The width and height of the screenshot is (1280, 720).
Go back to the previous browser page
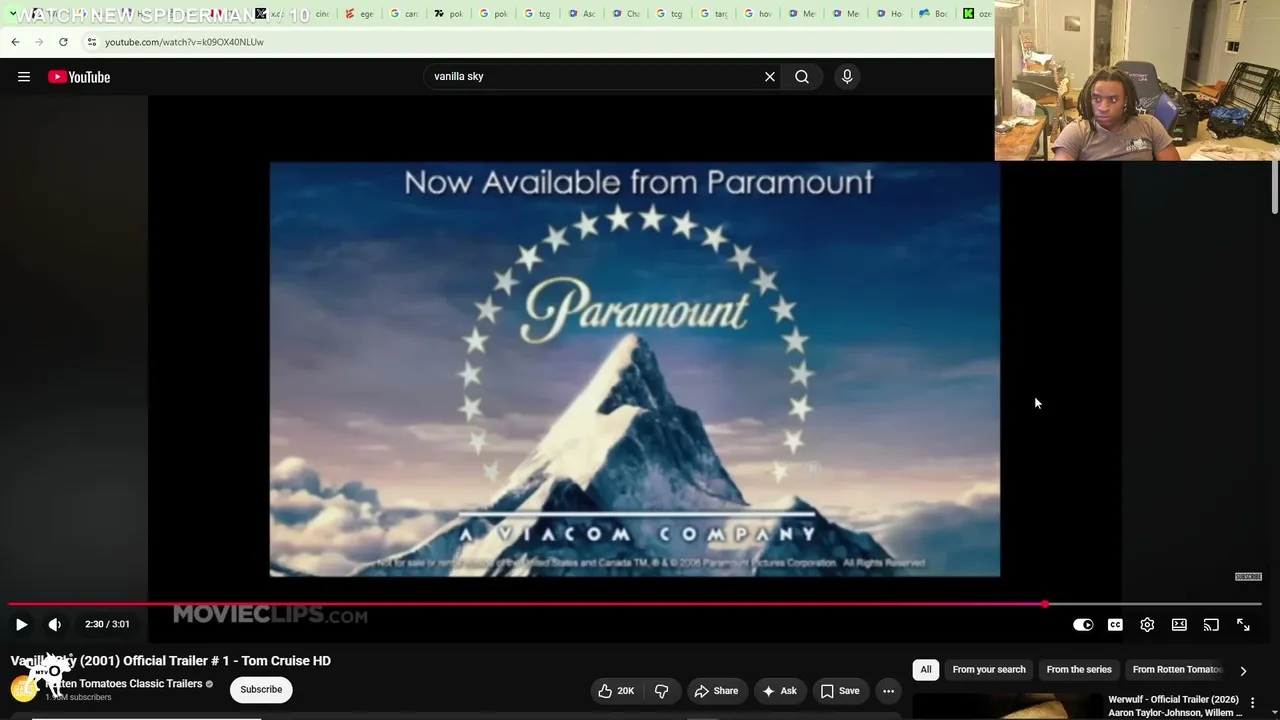(15, 42)
